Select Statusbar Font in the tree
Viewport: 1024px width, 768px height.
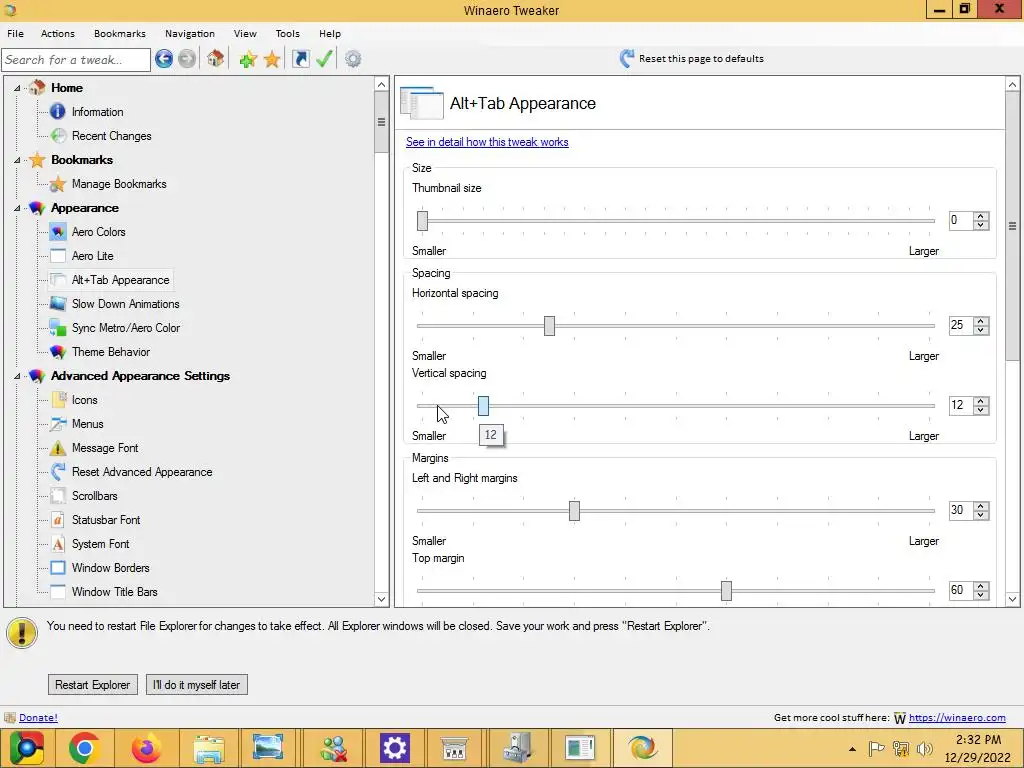tap(106, 520)
